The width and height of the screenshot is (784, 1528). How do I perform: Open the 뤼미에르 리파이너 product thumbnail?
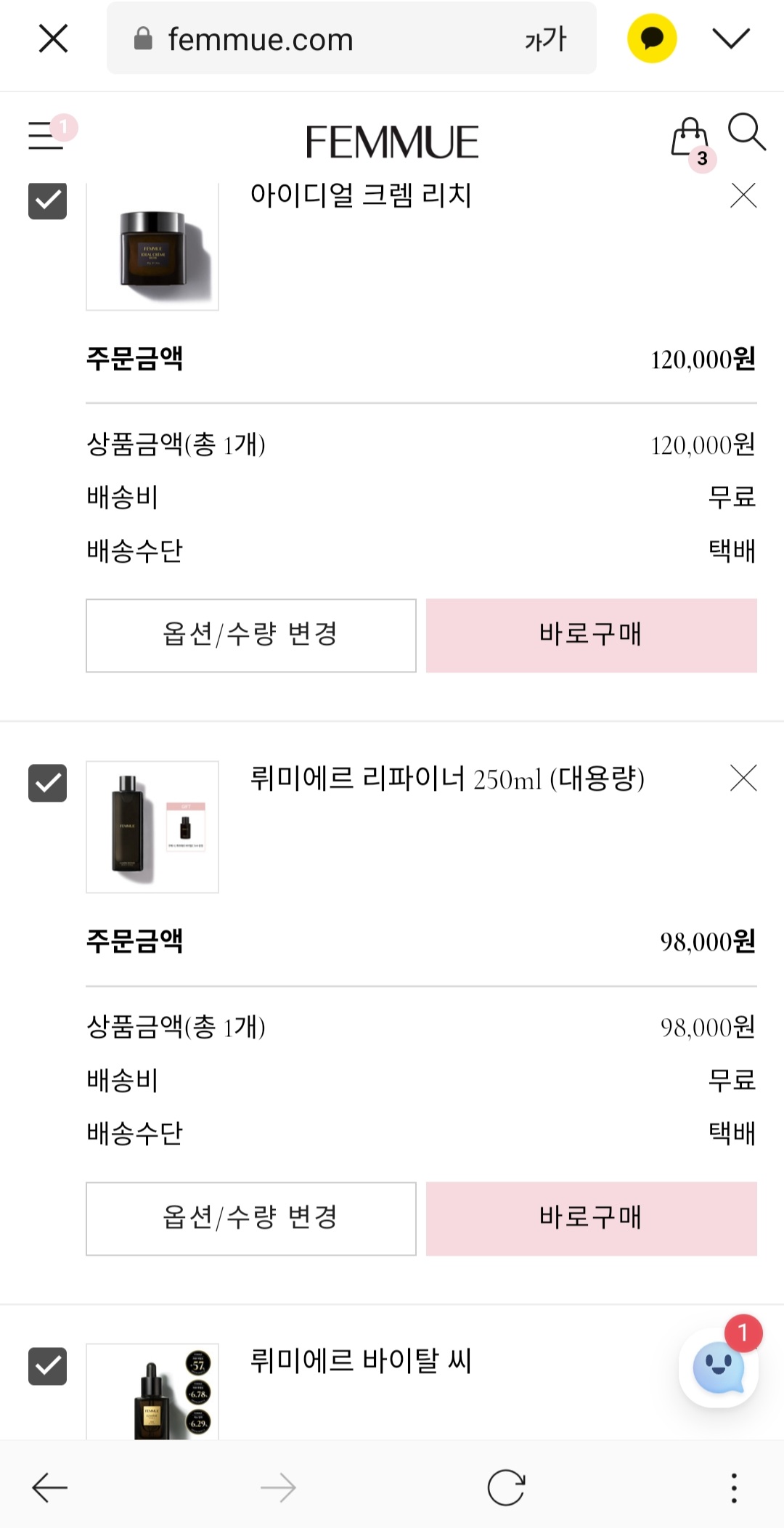(152, 826)
